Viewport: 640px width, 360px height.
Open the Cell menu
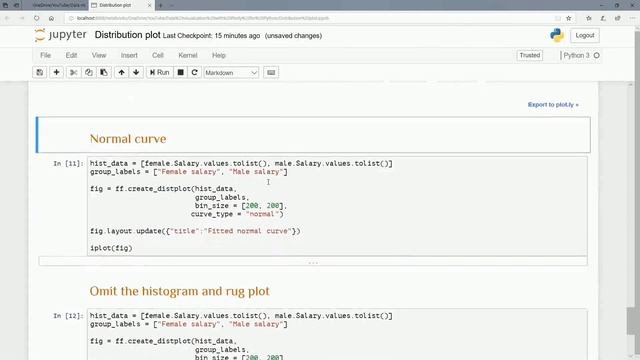(x=158, y=55)
